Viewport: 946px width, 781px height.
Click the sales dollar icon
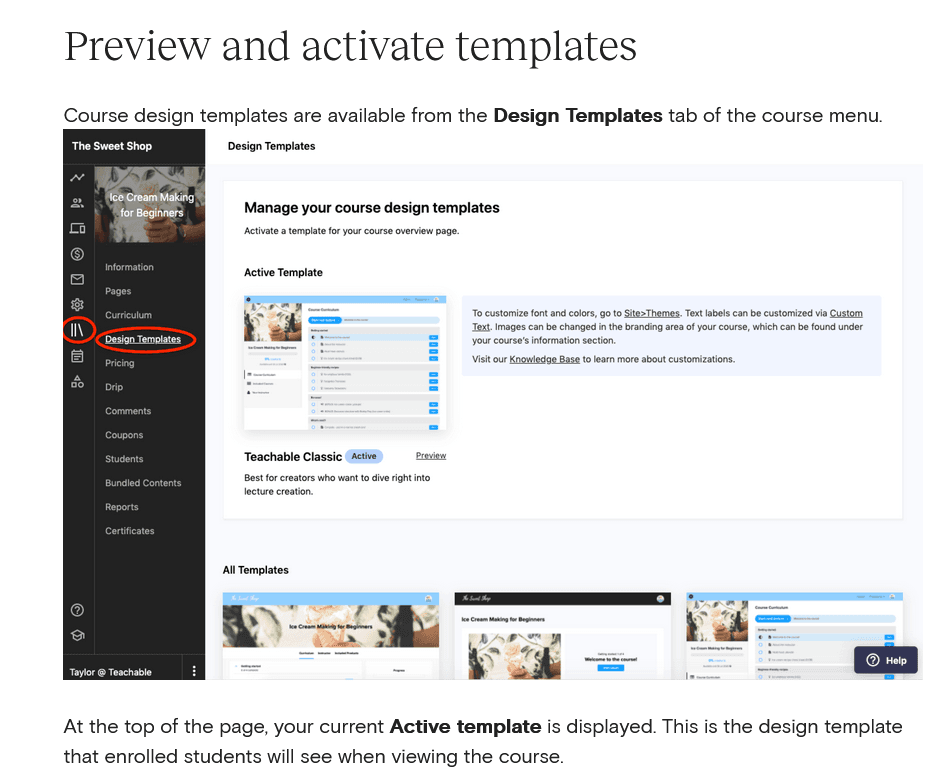coord(77,254)
